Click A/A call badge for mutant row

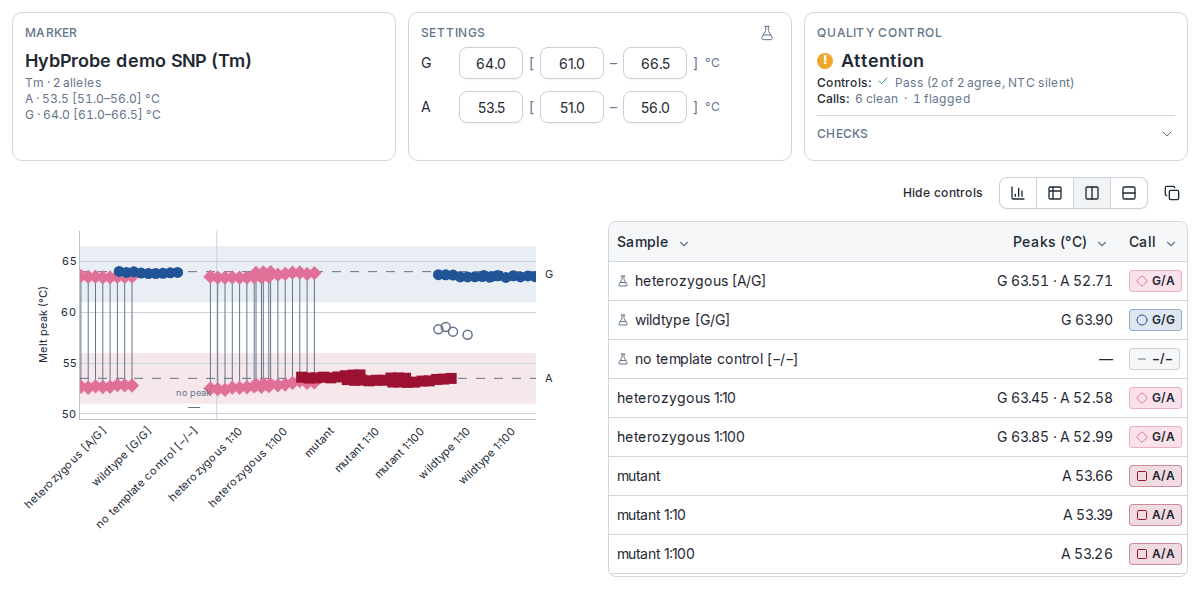pos(1155,476)
